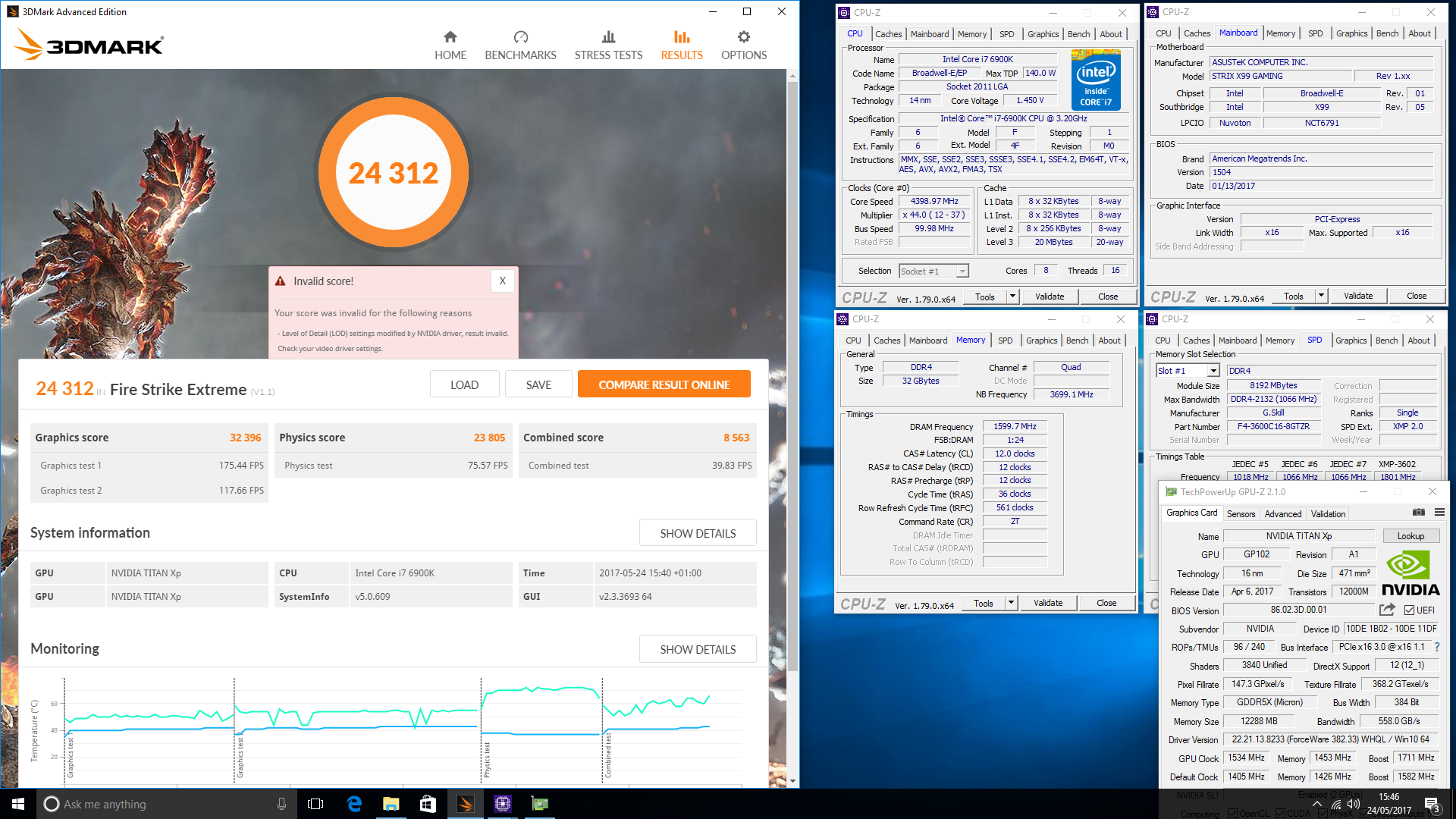Viewport: 1456px width, 819px height.
Task: Open File Explorer from the taskbar
Action: pos(391,804)
